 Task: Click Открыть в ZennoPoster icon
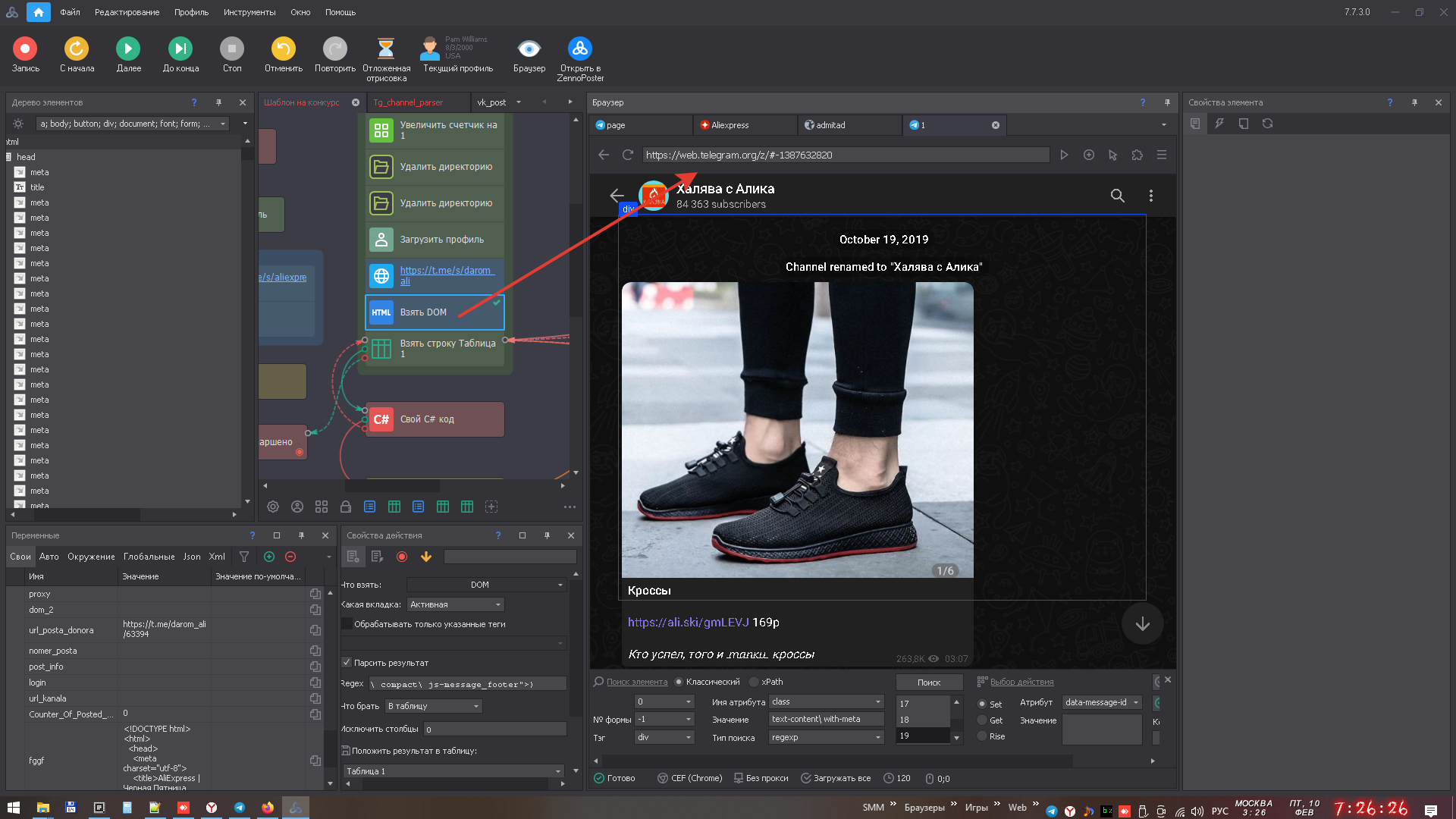point(580,49)
